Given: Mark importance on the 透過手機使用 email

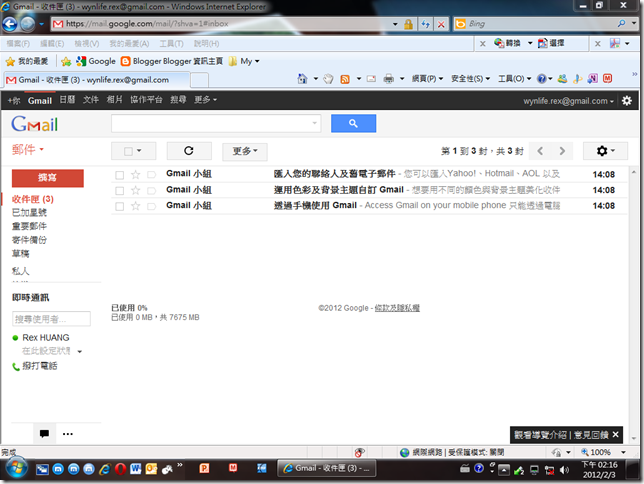Looking at the screenshot, I should [x=152, y=206].
